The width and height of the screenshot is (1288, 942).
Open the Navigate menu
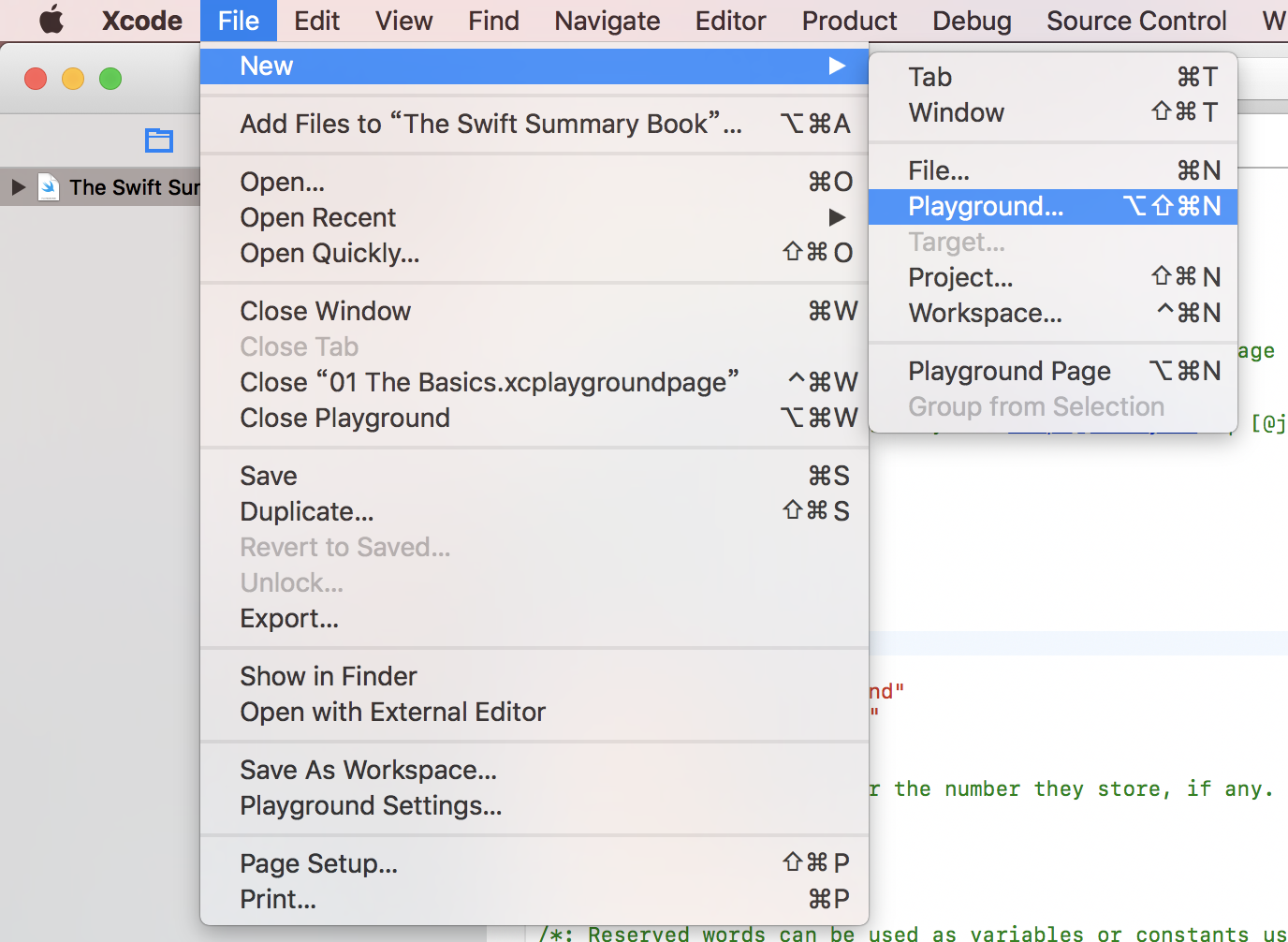[607, 21]
